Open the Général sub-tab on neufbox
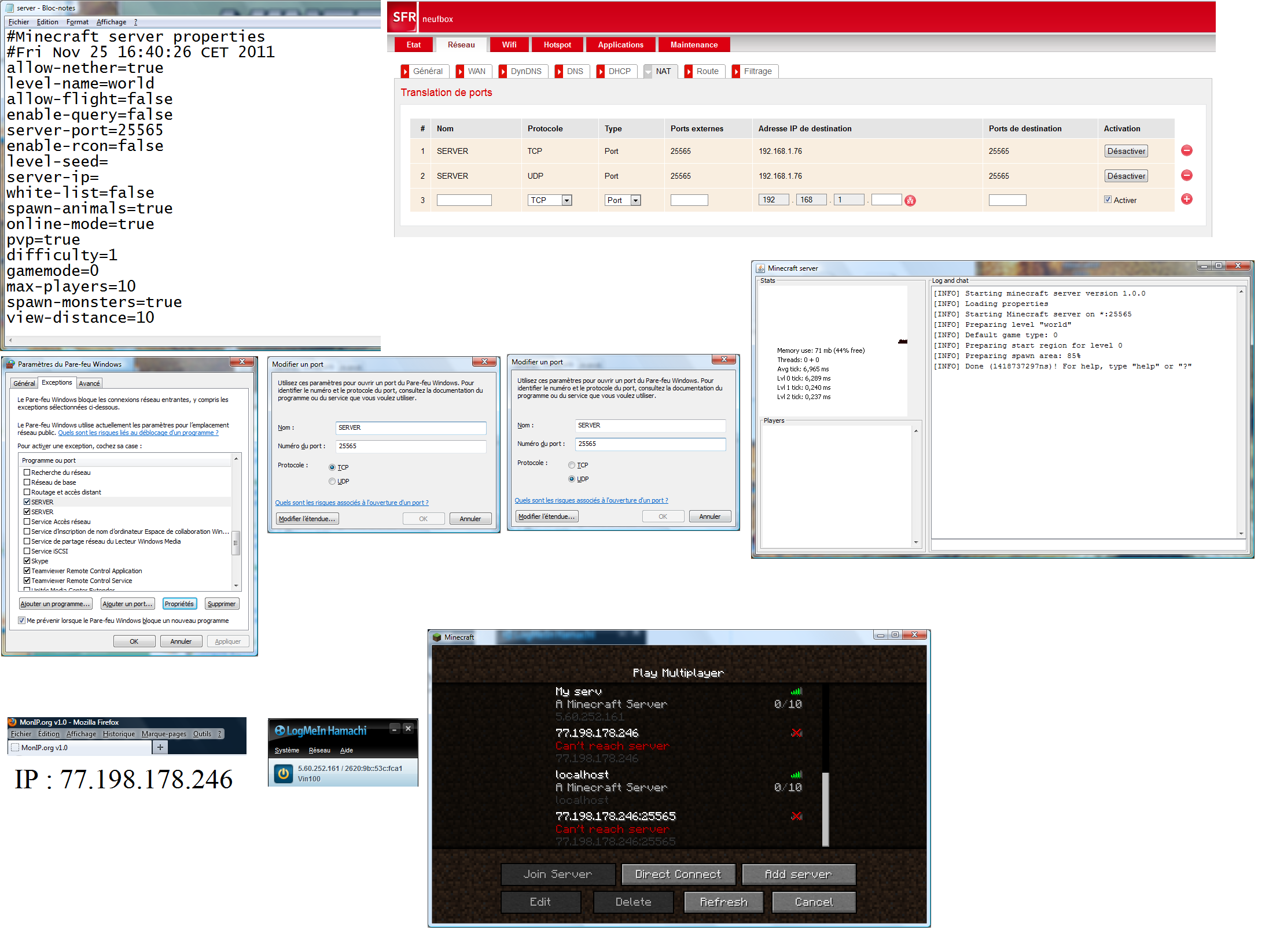The image size is (1280, 952). [x=425, y=71]
